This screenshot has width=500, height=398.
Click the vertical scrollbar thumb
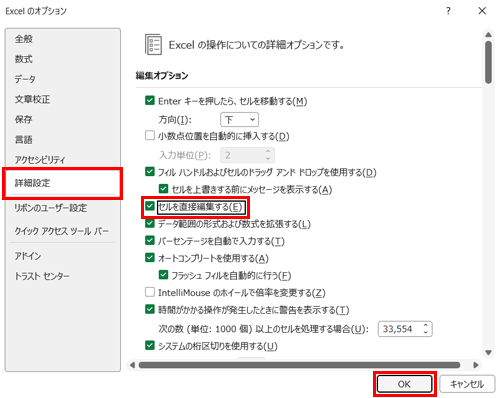tap(489, 62)
